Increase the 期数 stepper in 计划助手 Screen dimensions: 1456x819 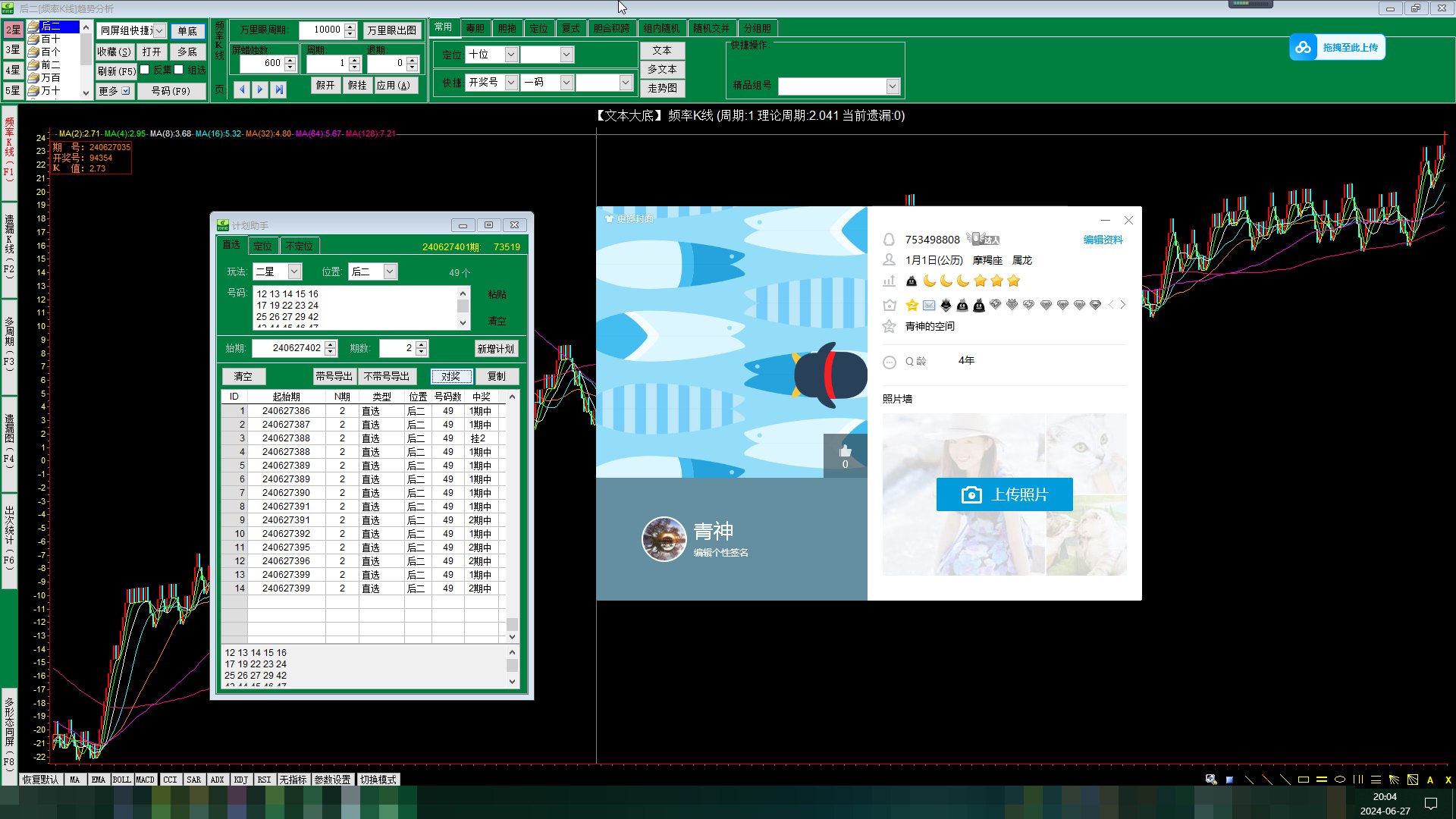422,344
